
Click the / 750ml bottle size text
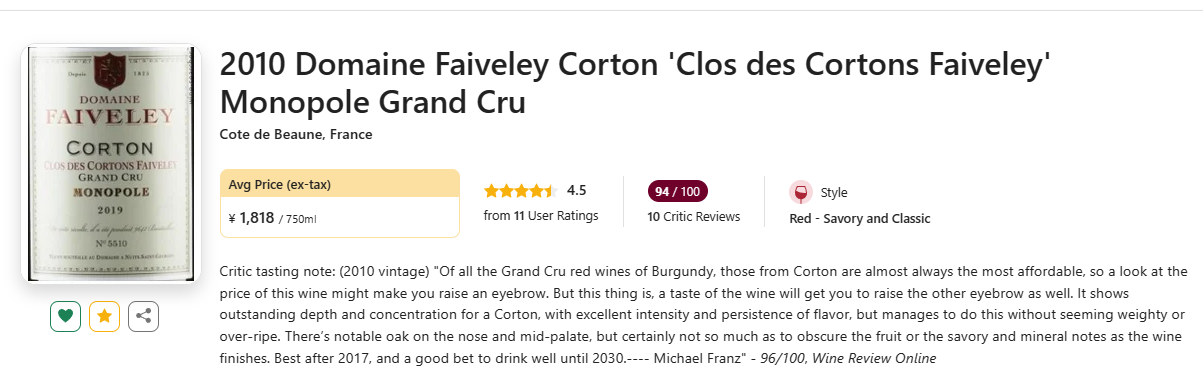298,219
